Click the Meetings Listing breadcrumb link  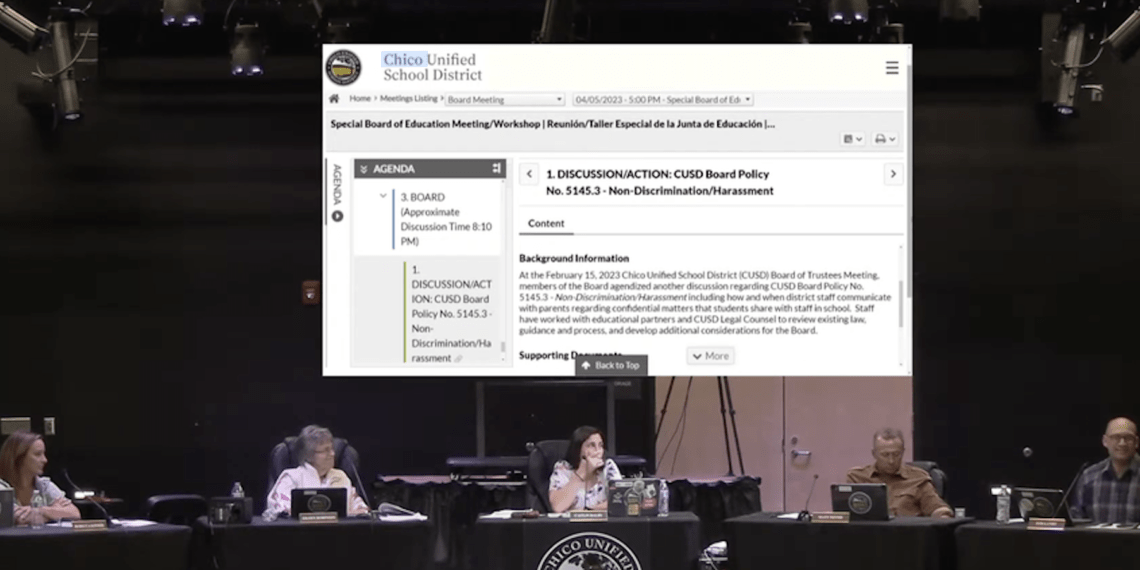[409, 98]
